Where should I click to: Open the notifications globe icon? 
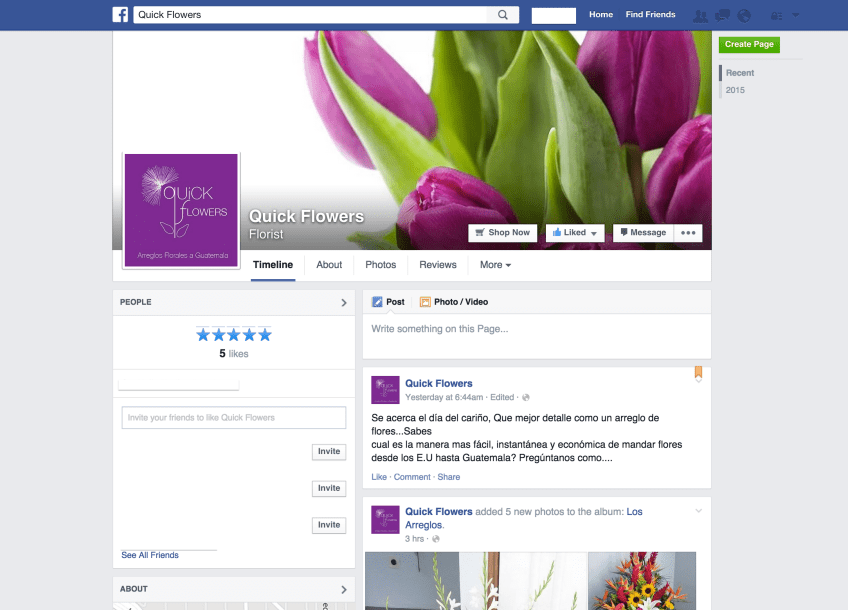[x=743, y=15]
